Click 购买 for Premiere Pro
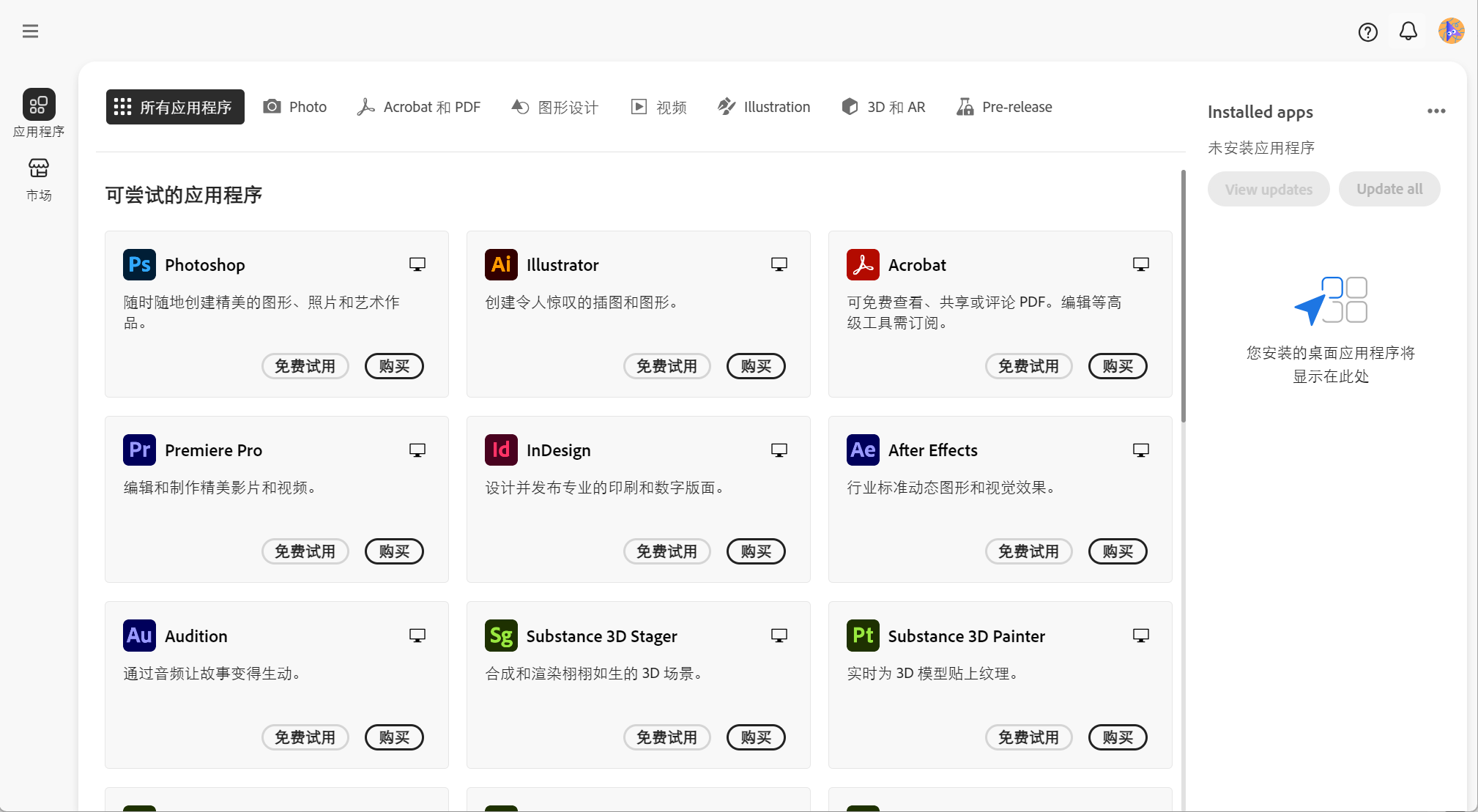The image size is (1478, 812). [x=394, y=551]
